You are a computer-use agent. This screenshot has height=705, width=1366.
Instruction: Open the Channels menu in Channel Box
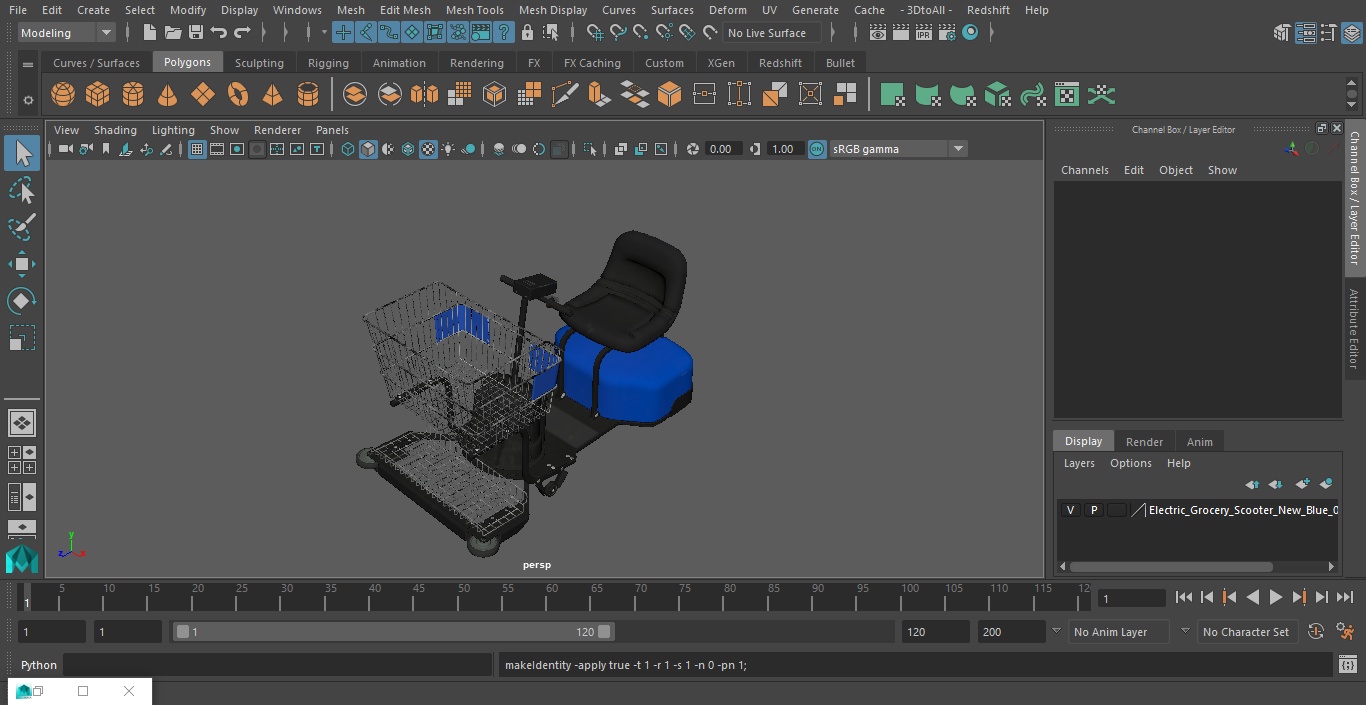click(x=1085, y=170)
